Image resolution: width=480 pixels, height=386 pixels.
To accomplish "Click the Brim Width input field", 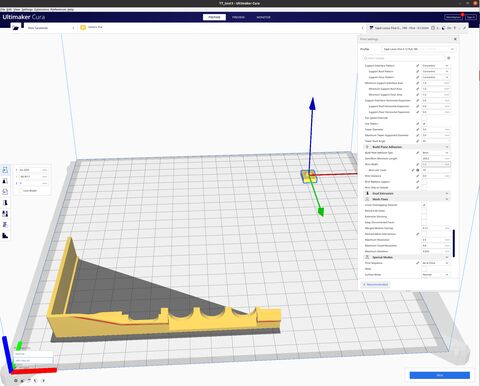I will [436, 164].
